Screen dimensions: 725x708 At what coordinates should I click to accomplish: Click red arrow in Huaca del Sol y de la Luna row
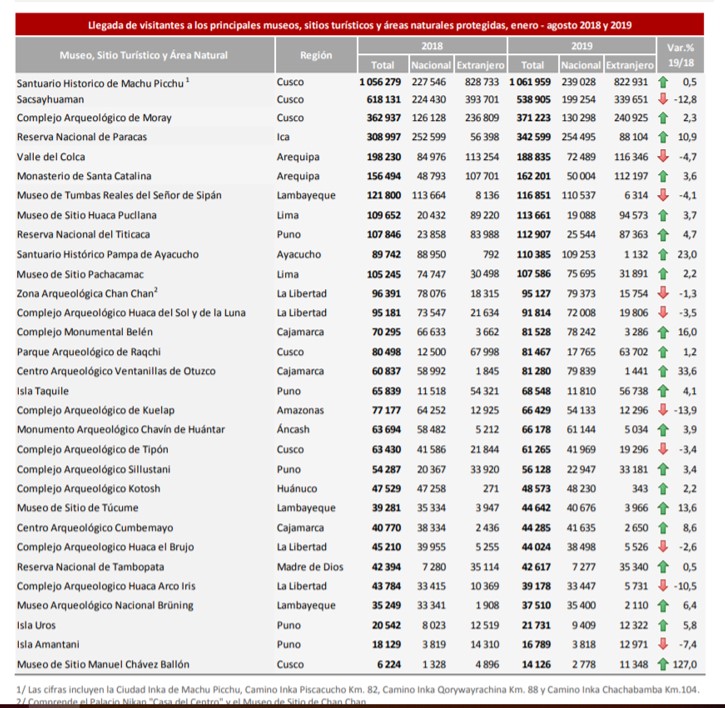(x=663, y=312)
